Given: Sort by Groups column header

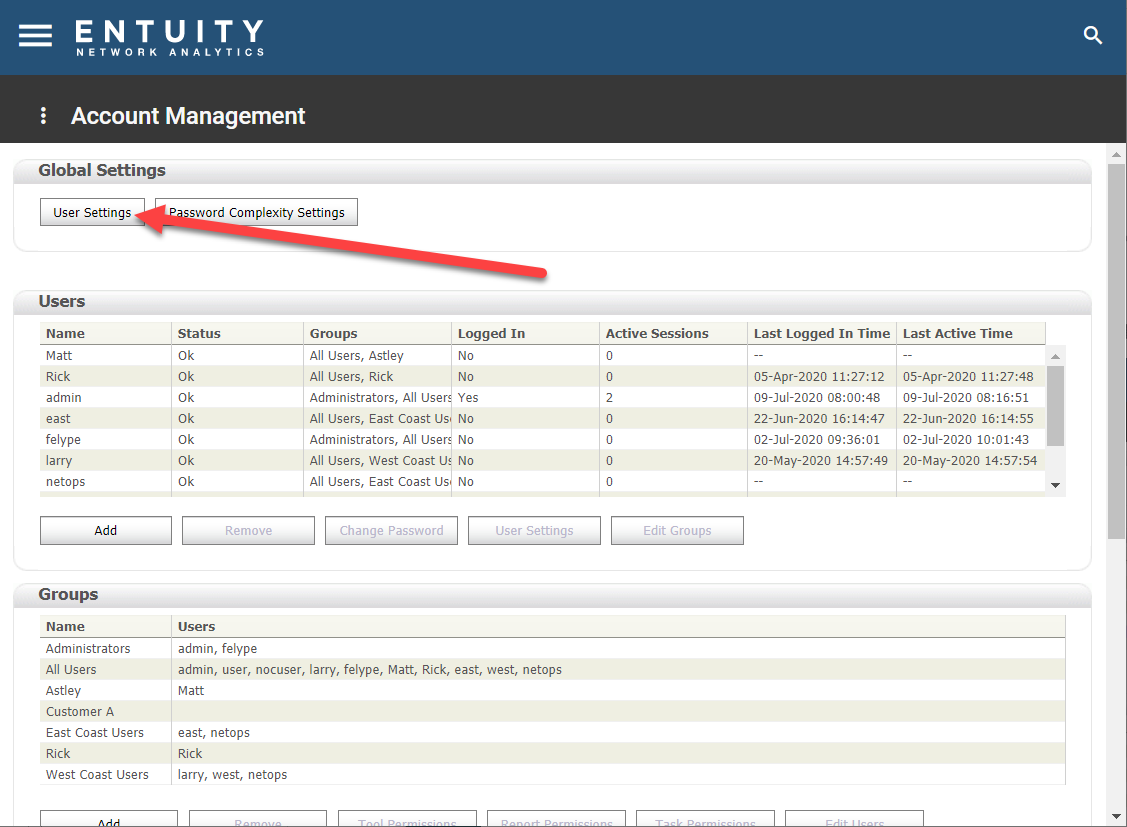Looking at the screenshot, I should [377, 333].
